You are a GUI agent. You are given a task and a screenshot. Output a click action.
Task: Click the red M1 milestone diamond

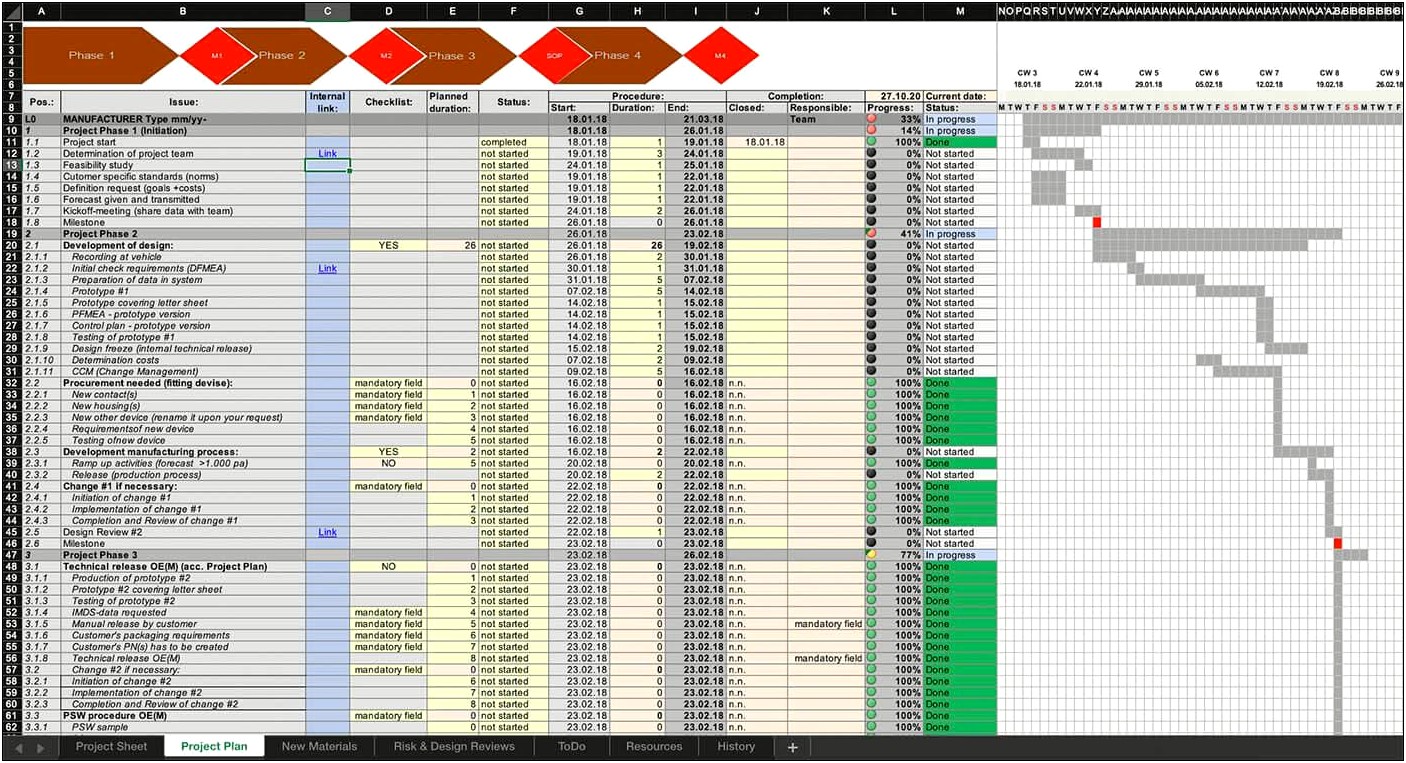pos(217,56)
